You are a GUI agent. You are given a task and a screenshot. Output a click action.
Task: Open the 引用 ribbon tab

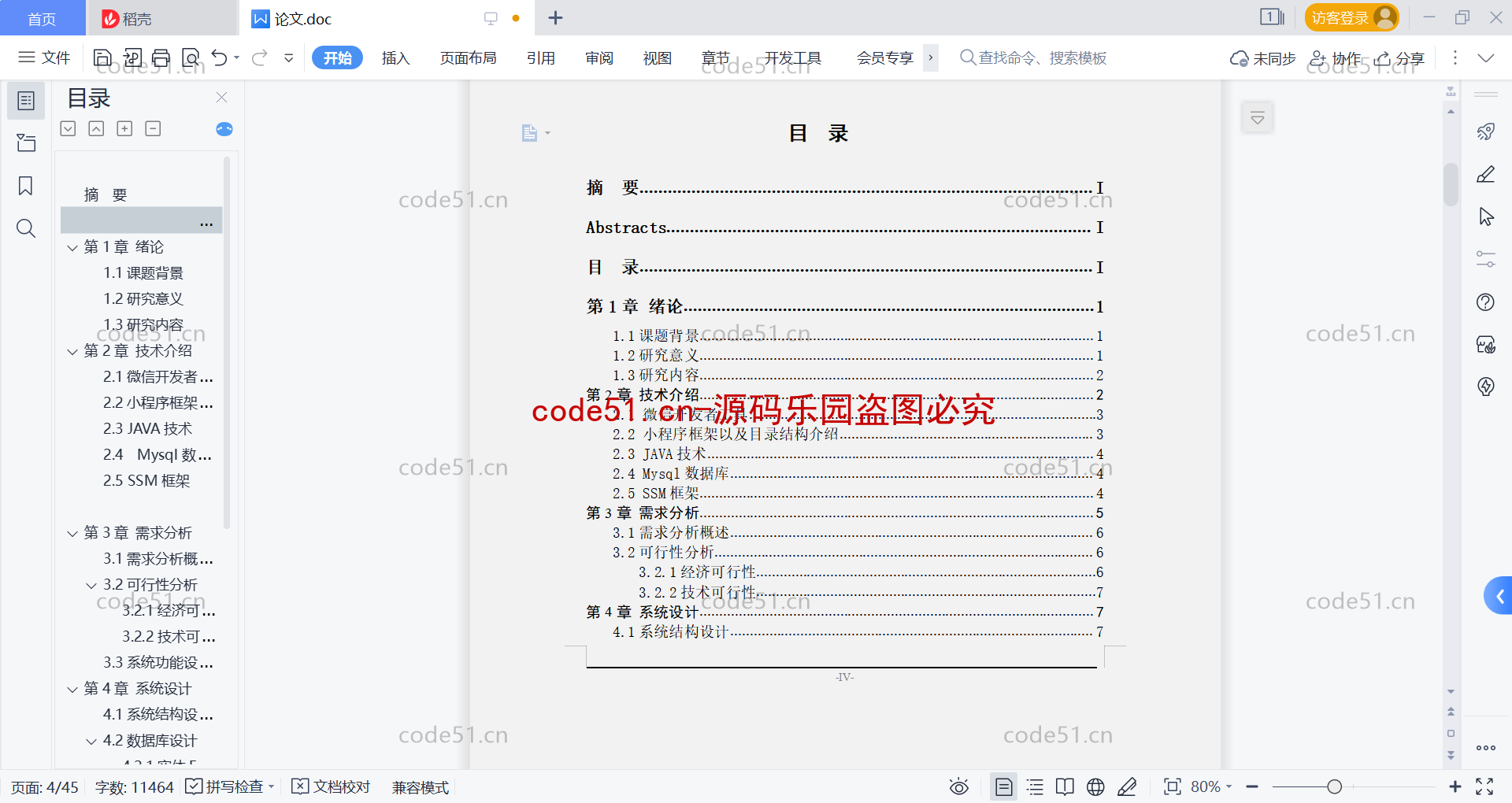pos(541,57)
